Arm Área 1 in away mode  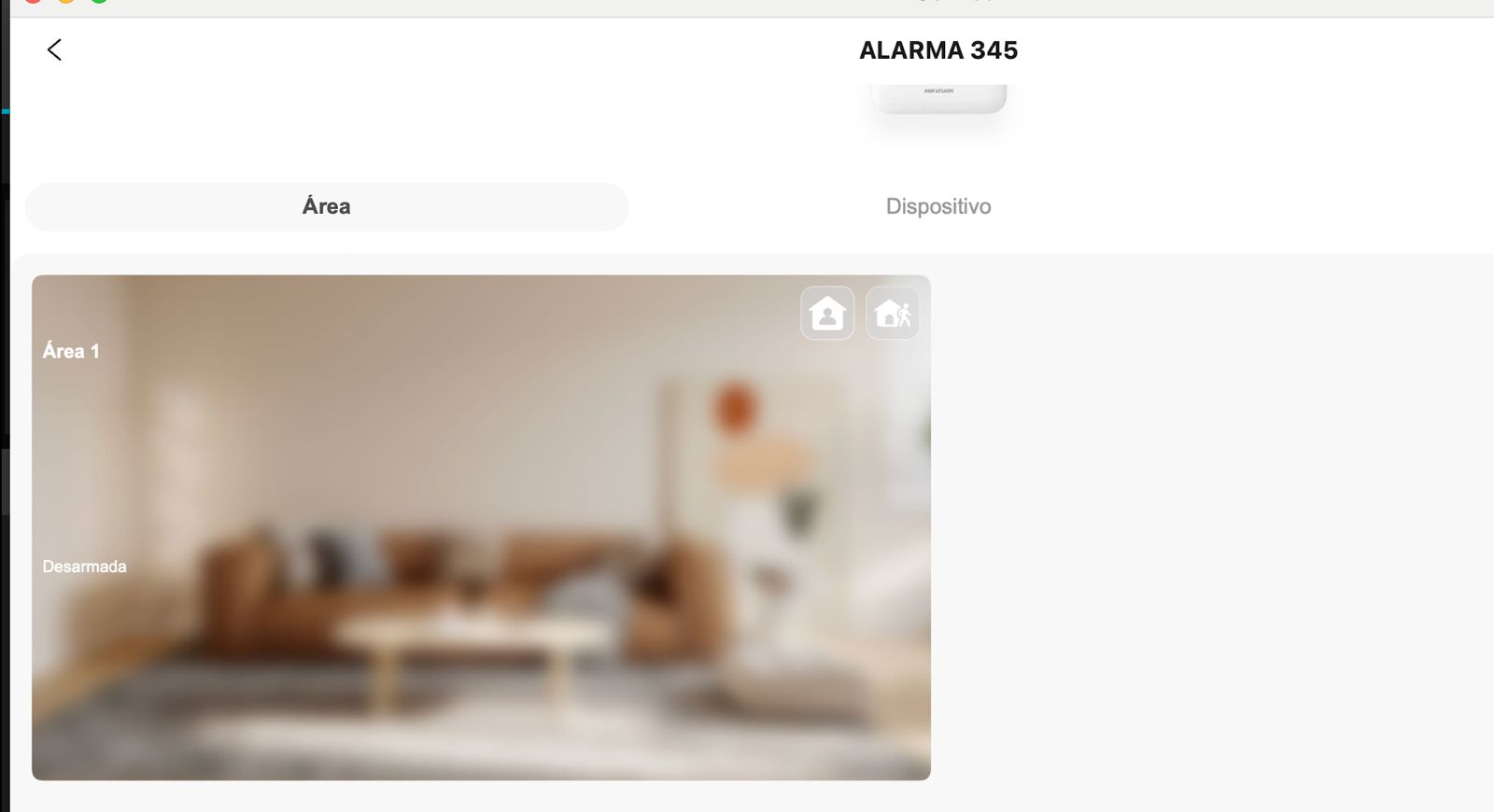click(x=893, y=313)
